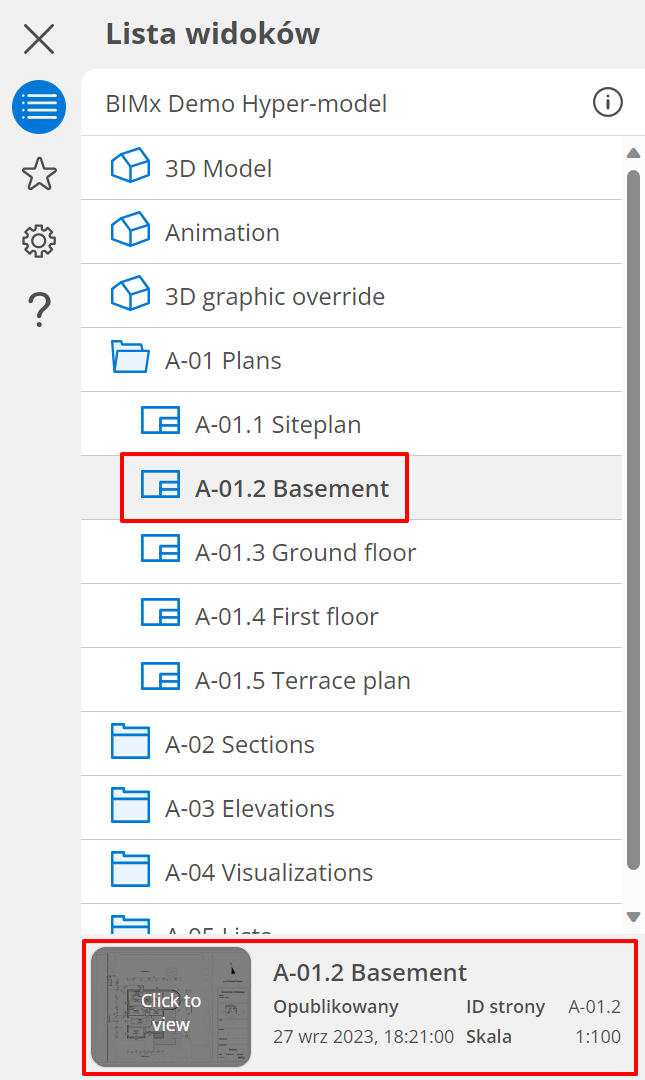Click the Basement preview thumbnail to view

coord(170,1007)
